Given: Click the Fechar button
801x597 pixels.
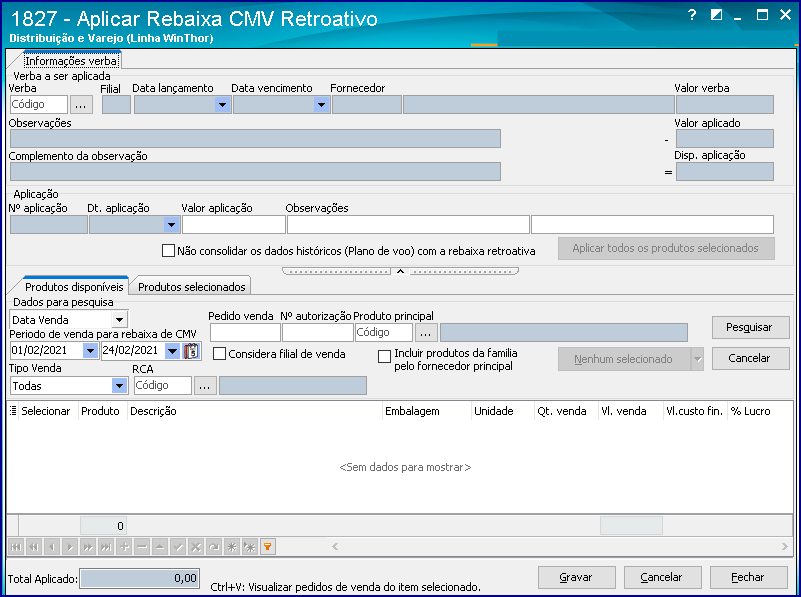Looking at the screenshot, I should pyautogui.click(x=748, y=578).
